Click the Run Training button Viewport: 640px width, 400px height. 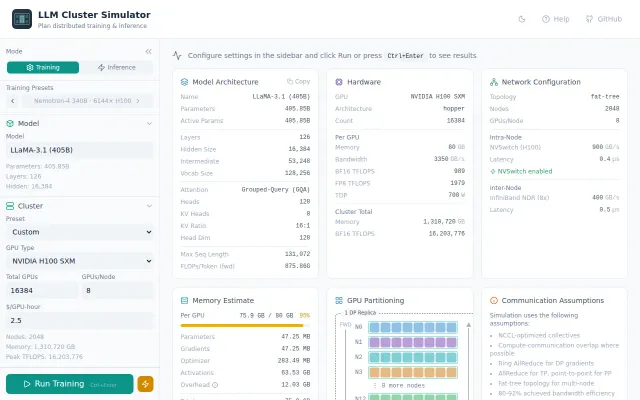click(69, 384)
